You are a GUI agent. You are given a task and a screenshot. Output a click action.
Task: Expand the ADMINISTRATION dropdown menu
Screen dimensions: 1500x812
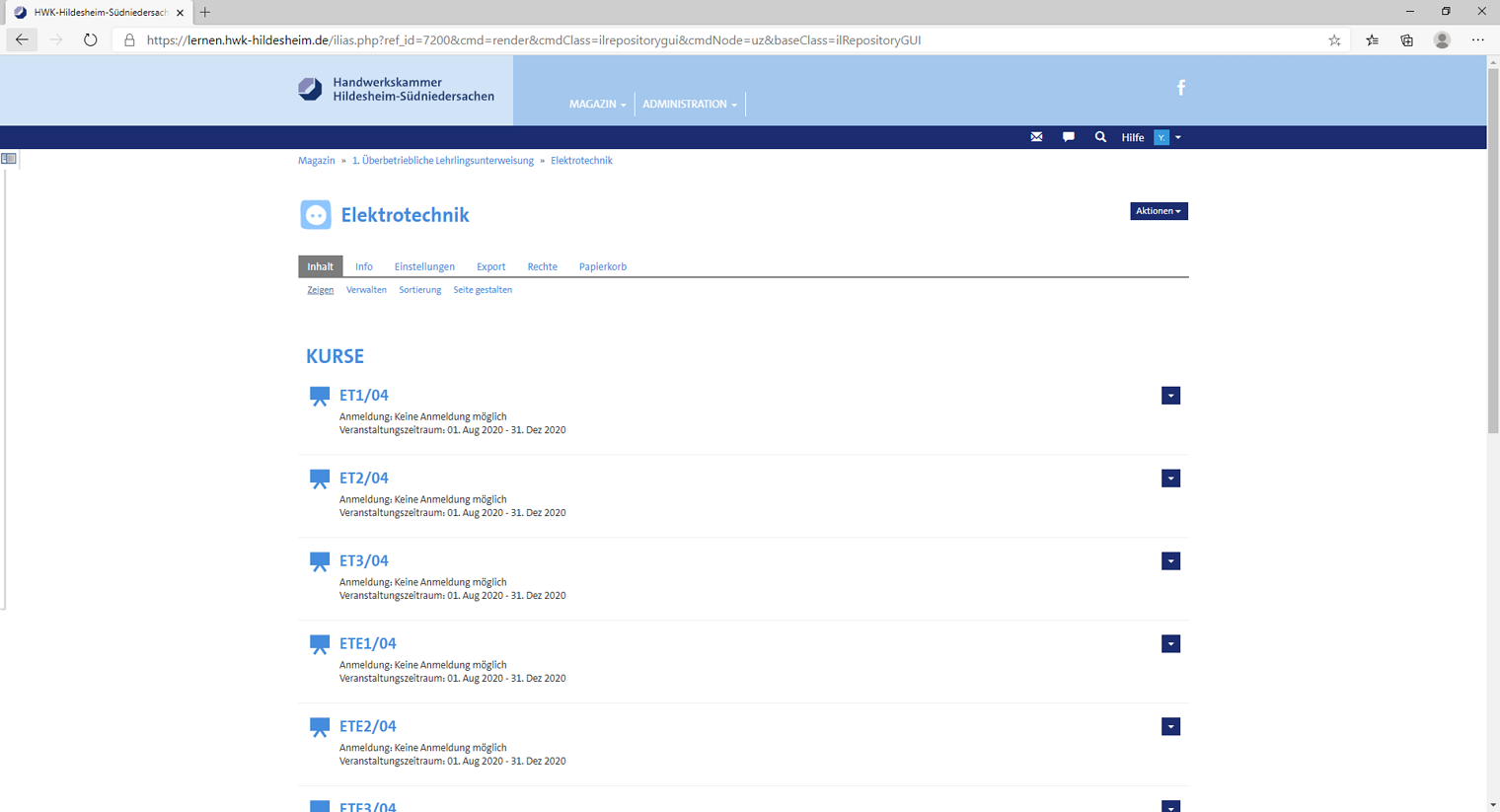pos(690,104)
